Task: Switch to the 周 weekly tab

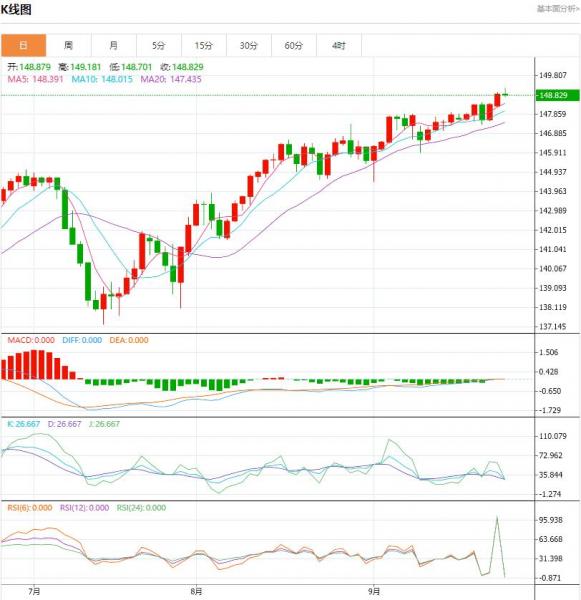Action: (69, 46)
